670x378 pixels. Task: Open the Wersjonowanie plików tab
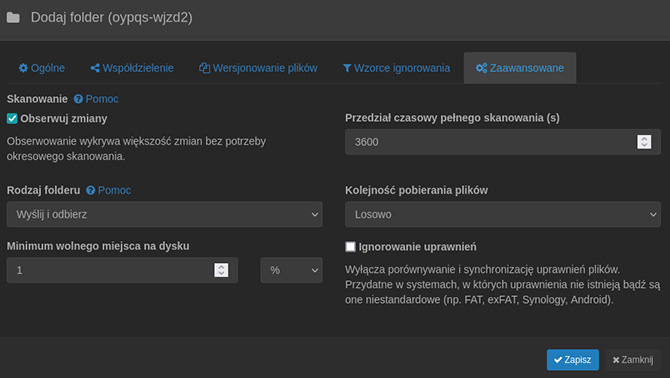coord(258,68)
